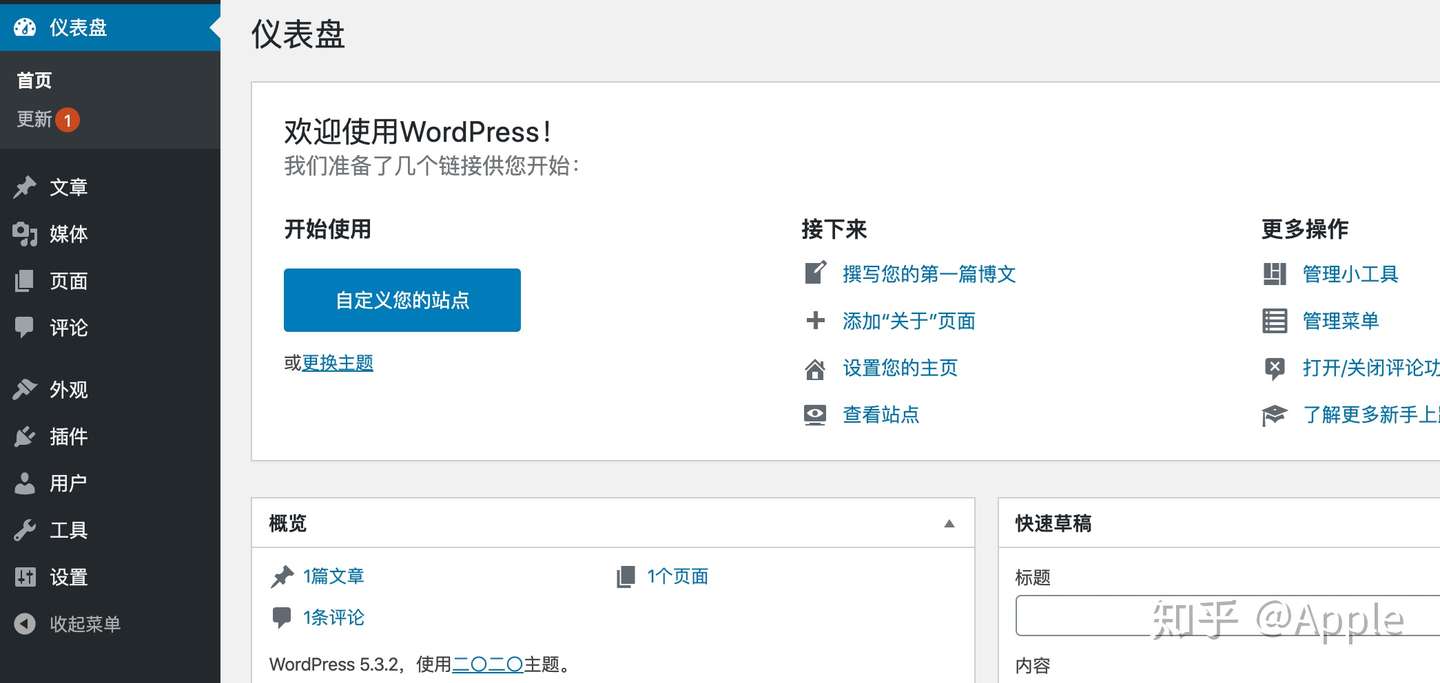Click the update count badge showing 1
Screen dimensions: 1440x683
pos(67,120)
